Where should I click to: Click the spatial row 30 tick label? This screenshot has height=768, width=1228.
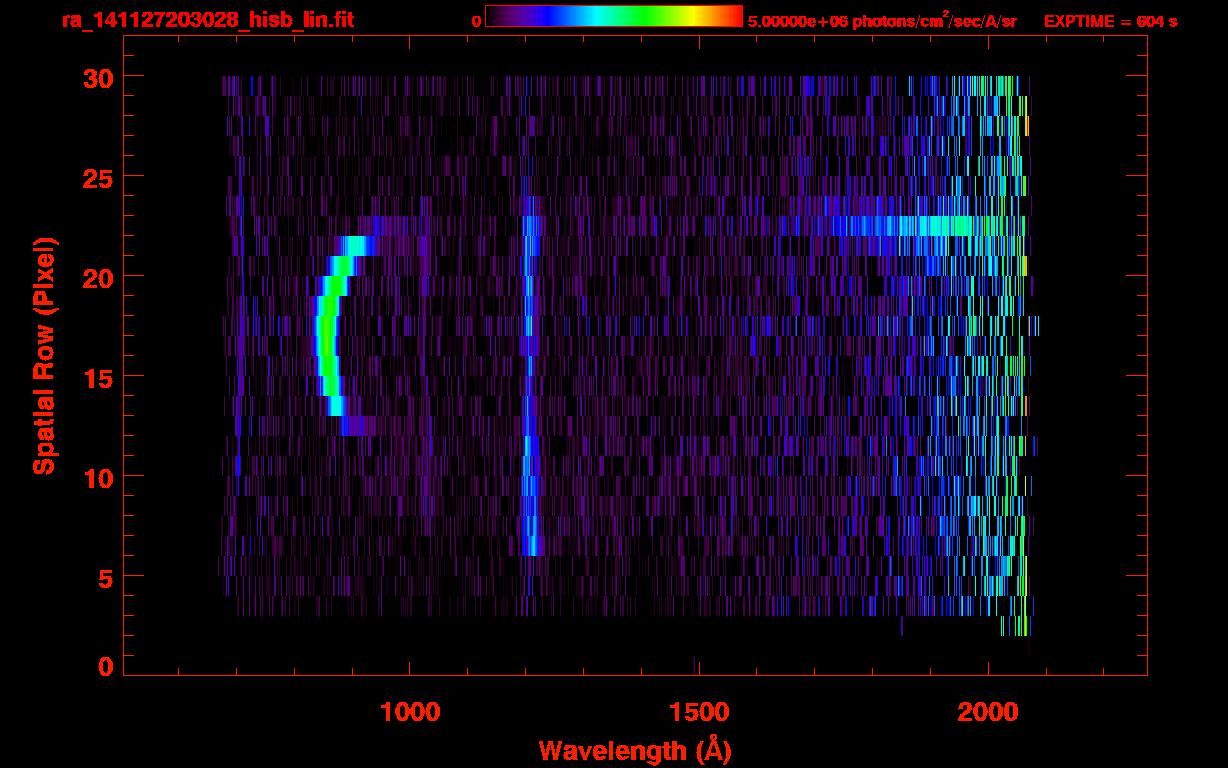(99, 77)
